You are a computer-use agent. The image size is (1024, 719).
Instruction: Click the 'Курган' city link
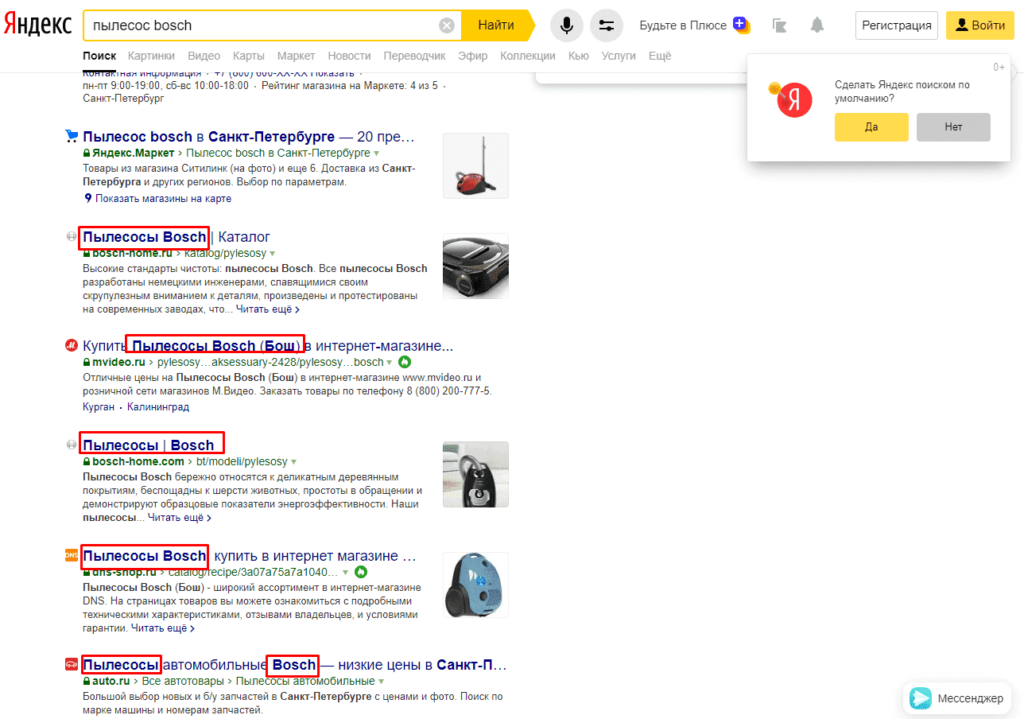(x=99, y=407)
